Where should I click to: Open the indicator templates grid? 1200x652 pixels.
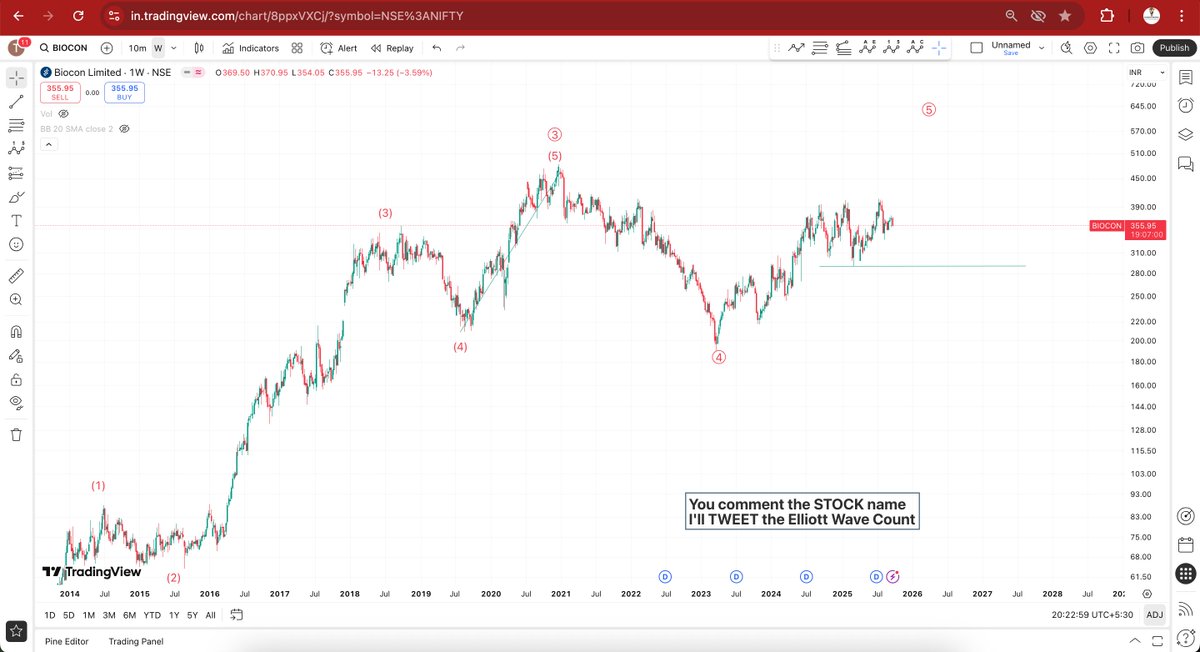(x=297, y=48)
